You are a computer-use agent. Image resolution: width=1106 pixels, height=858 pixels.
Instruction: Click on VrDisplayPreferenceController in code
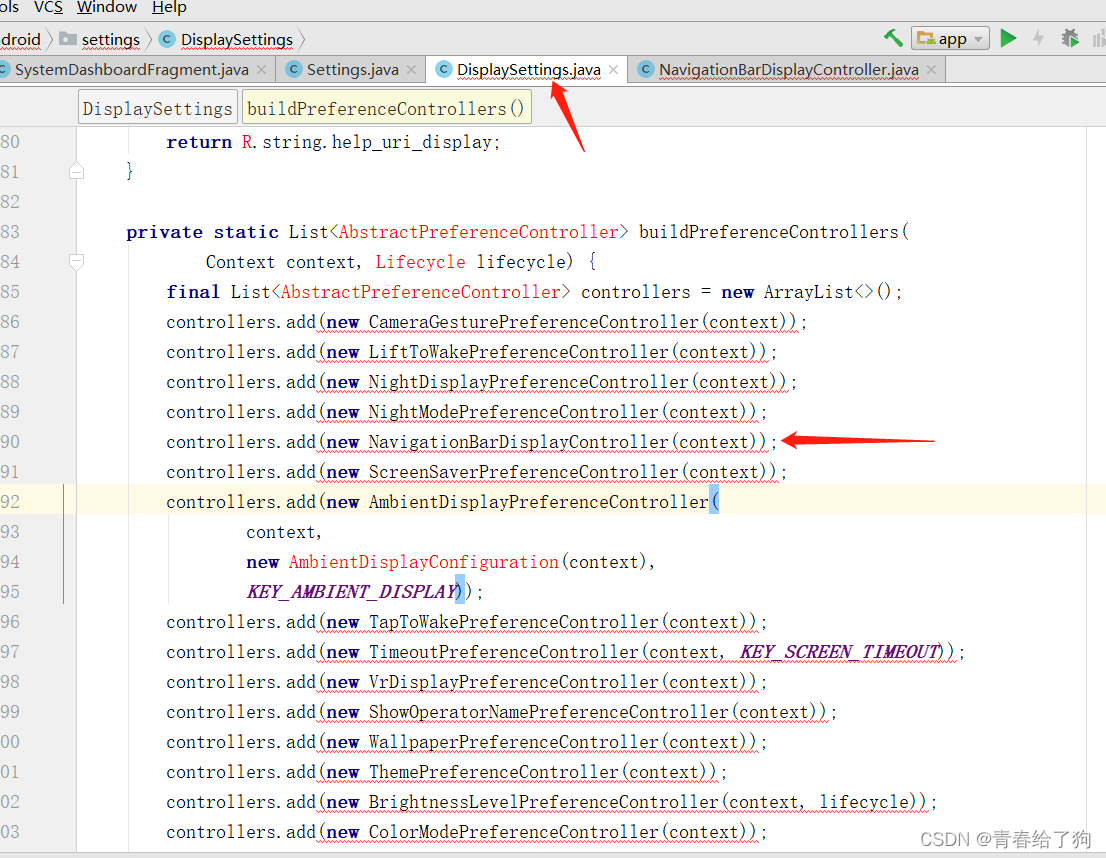point(514,682)
